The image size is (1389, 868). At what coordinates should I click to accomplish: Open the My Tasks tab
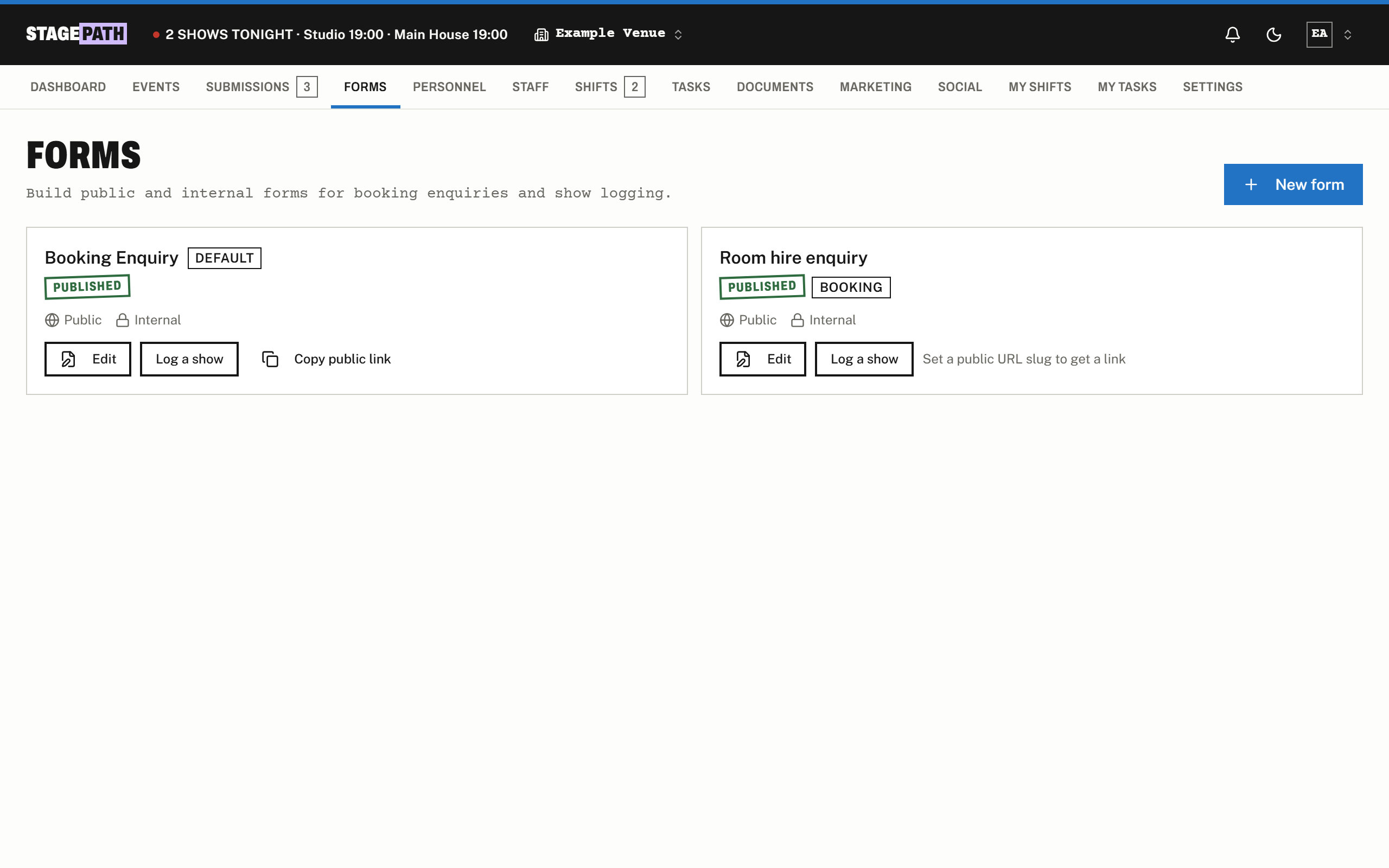[1127, 87]
